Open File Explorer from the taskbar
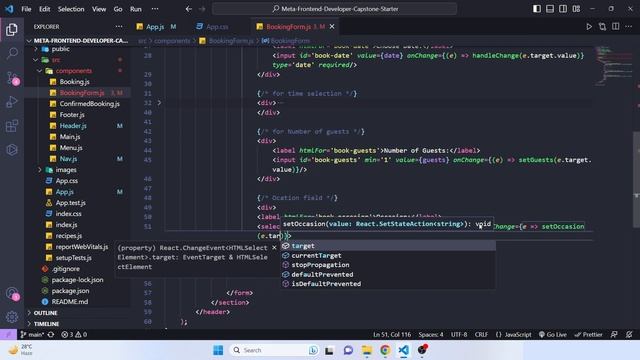Image resolution: width=640 pixels, height=360 pixels. coord(367,350)
